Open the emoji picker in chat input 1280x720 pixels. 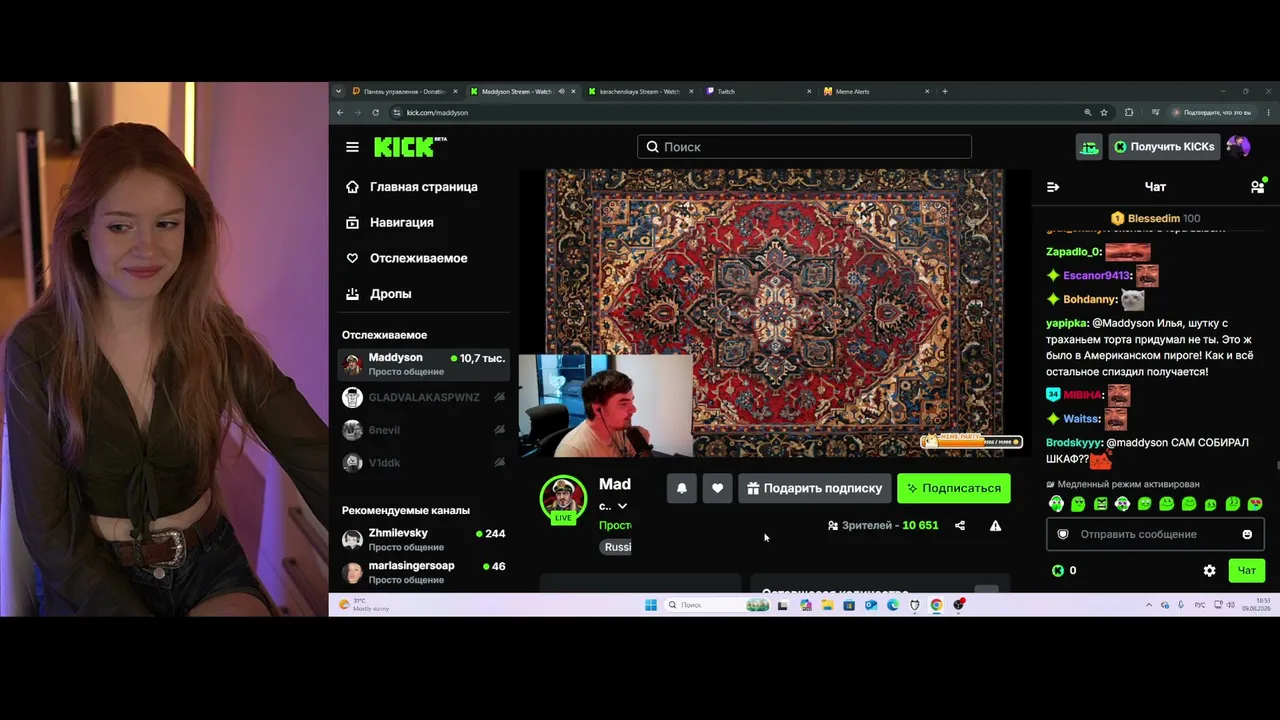tap(1247, 534)
